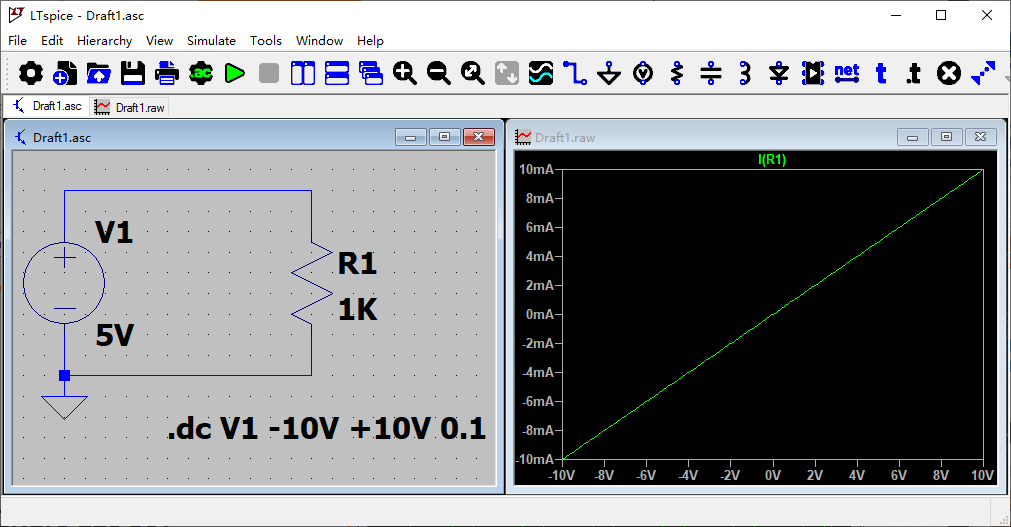Open the component library icon
The image size is (1011, 527).
813,74
